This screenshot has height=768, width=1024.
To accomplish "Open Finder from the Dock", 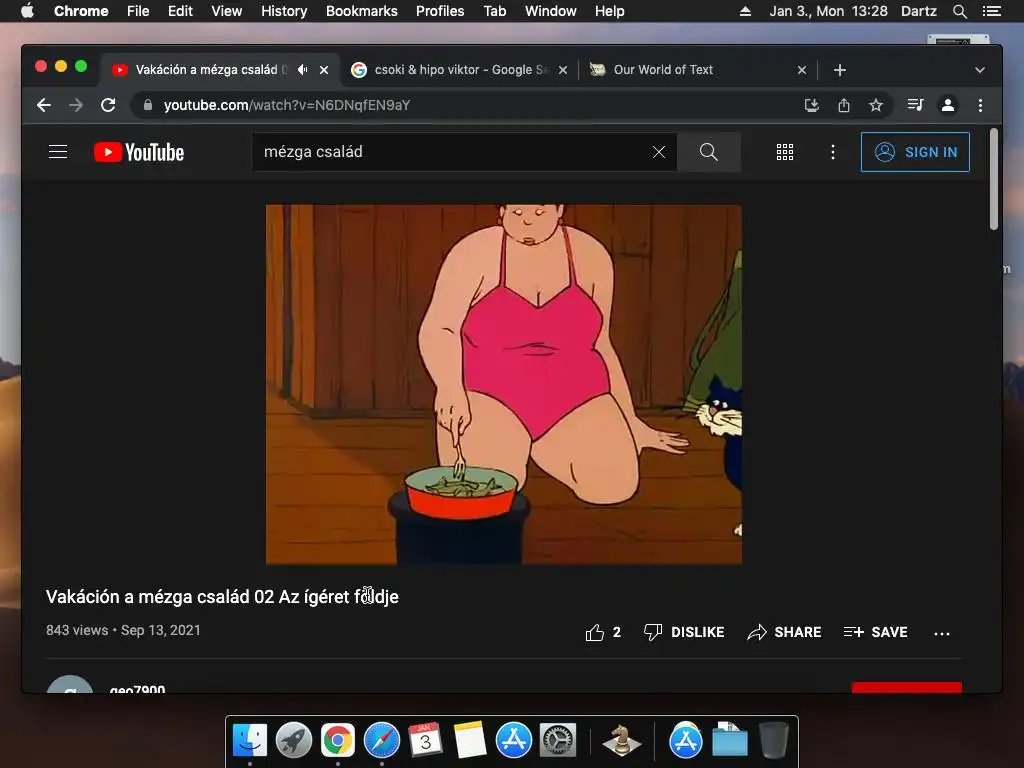I will pyautogui.click(x=250, y=741).
